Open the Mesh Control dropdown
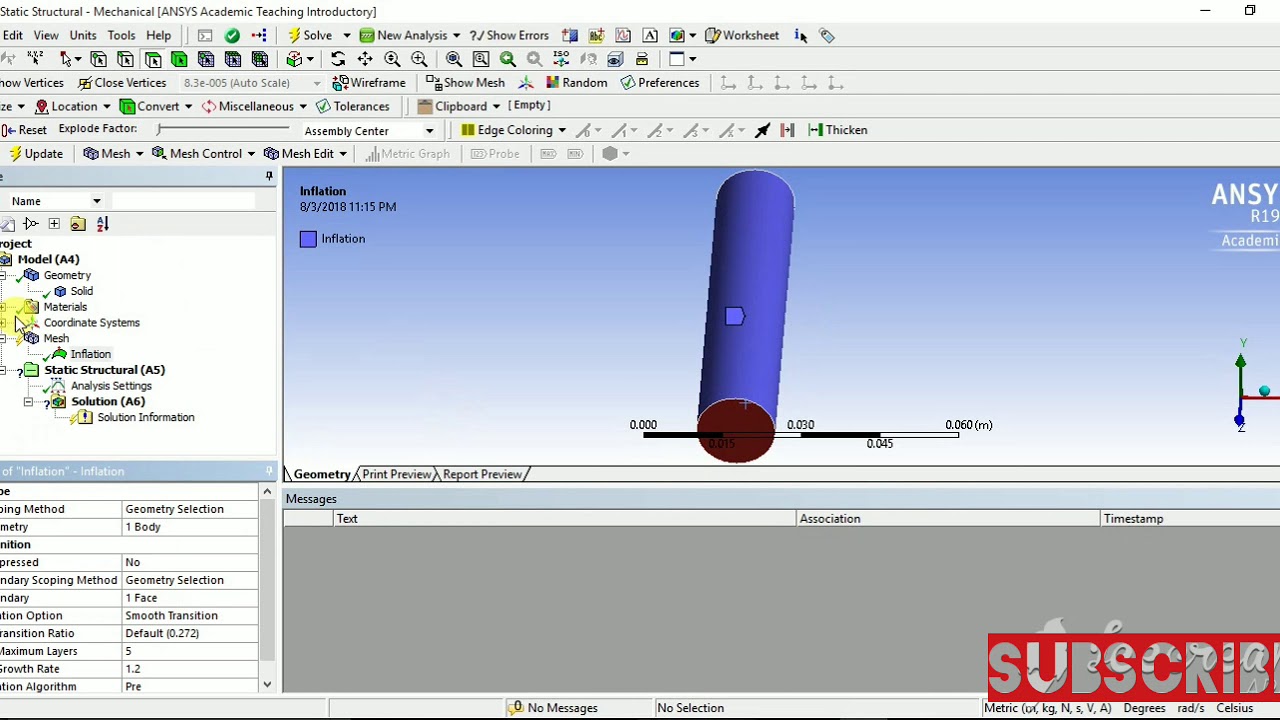 (x=250, y=154)
